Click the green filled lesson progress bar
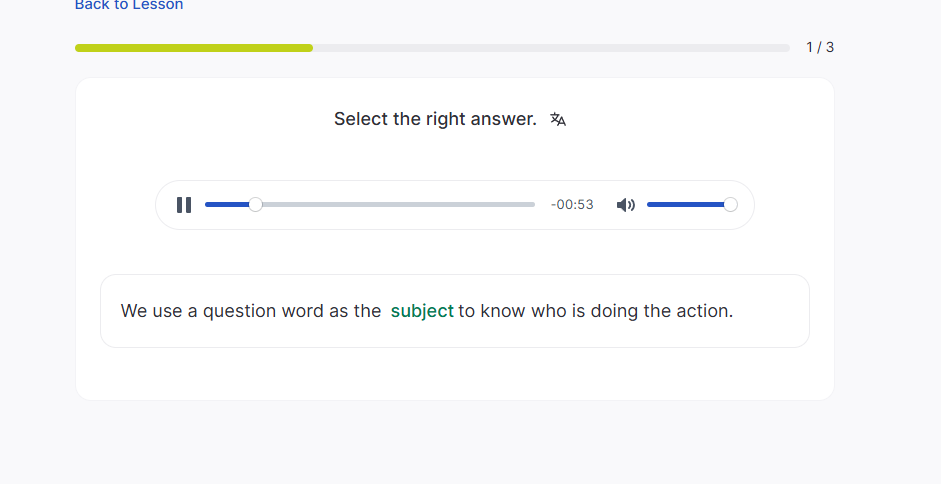The height and width of the screenshot is (484, 941). pos(194,47)
